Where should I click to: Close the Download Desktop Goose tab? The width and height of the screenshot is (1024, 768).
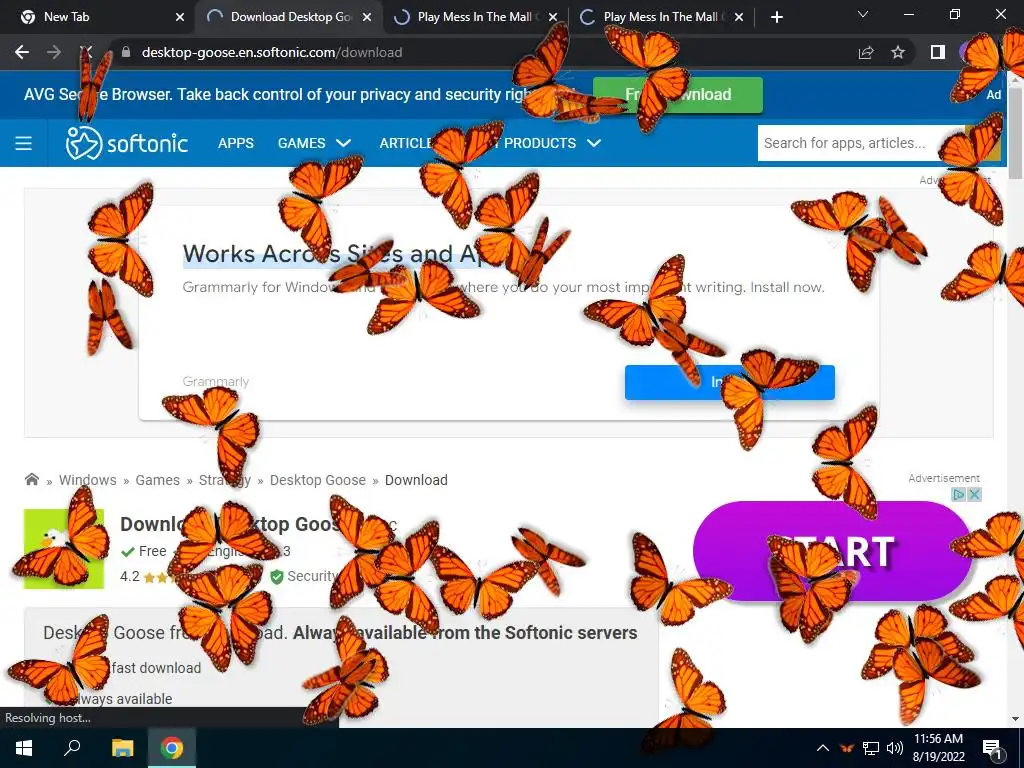367,18
